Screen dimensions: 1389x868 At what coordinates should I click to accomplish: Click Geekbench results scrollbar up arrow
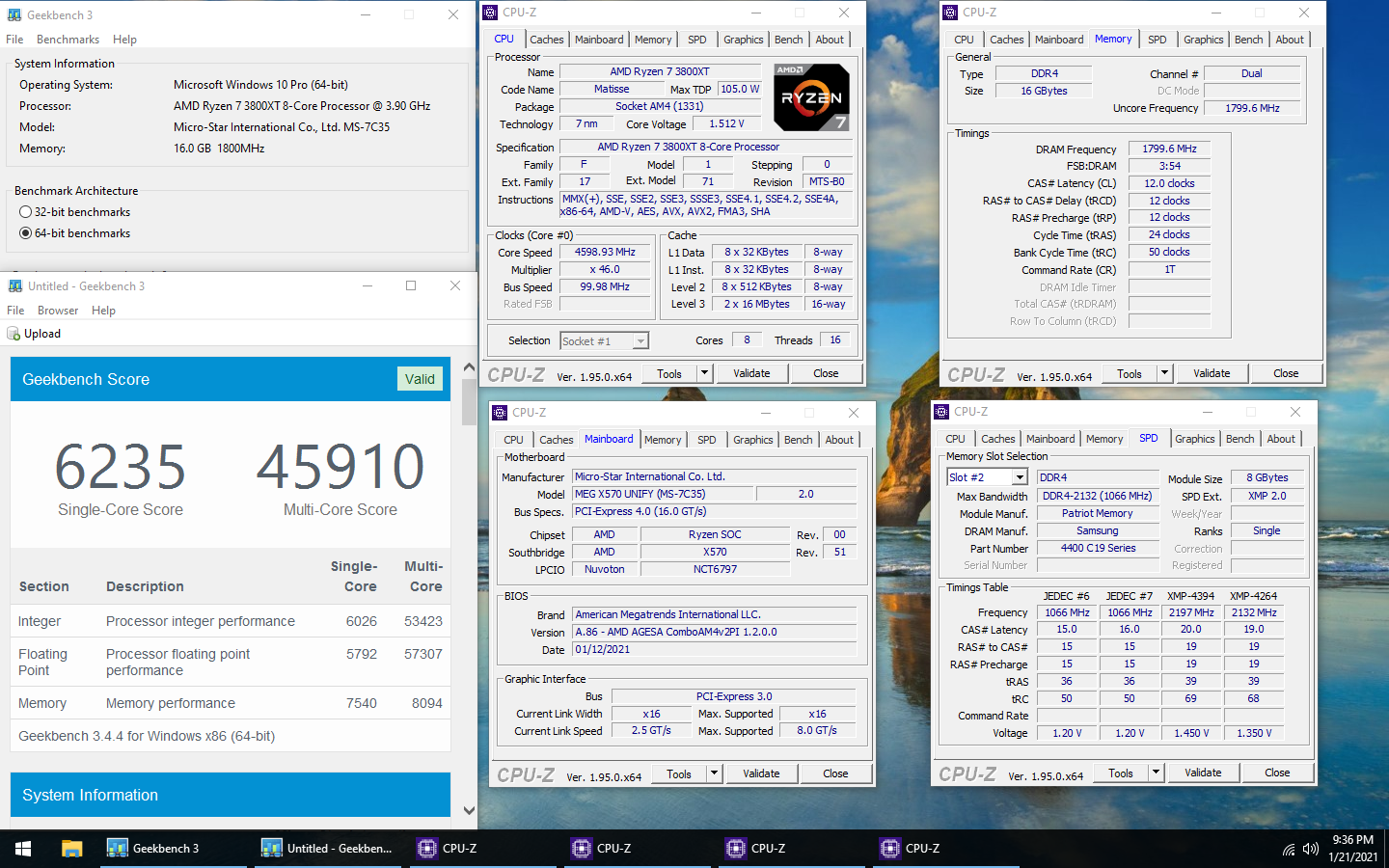pos(469,367)
